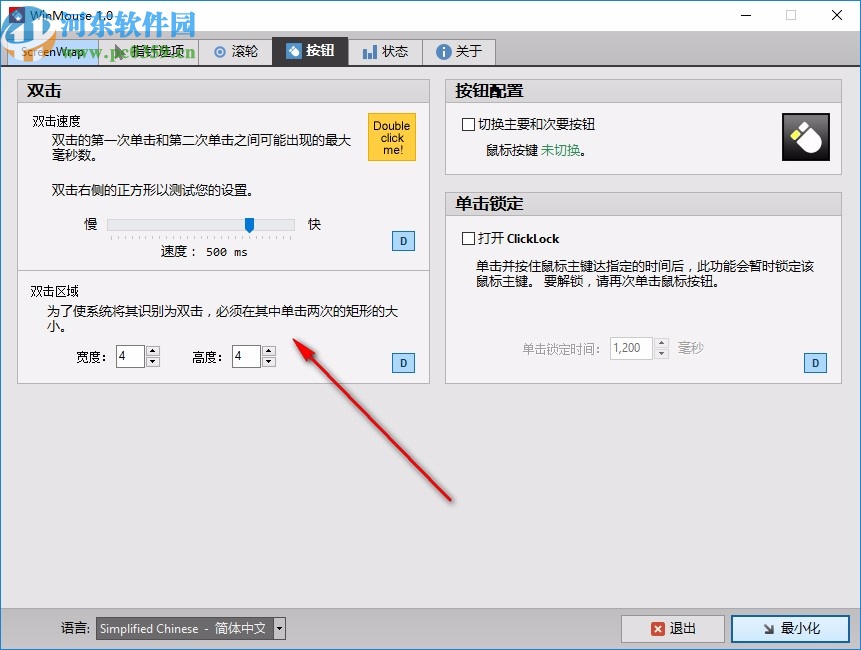Decrease the 宽度 width value
Image resolution: width=861 pixels, height=650 pixels.
153,362
